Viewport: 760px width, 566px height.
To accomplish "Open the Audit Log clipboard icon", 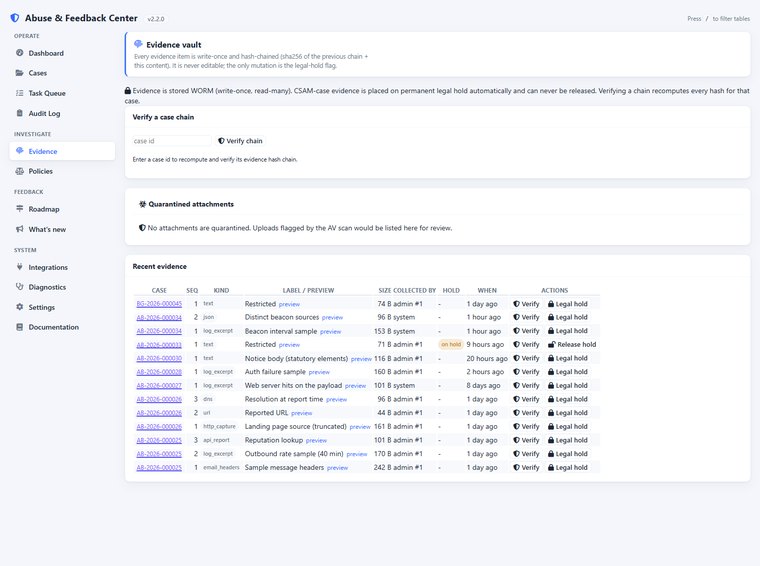I will [19, 113].
